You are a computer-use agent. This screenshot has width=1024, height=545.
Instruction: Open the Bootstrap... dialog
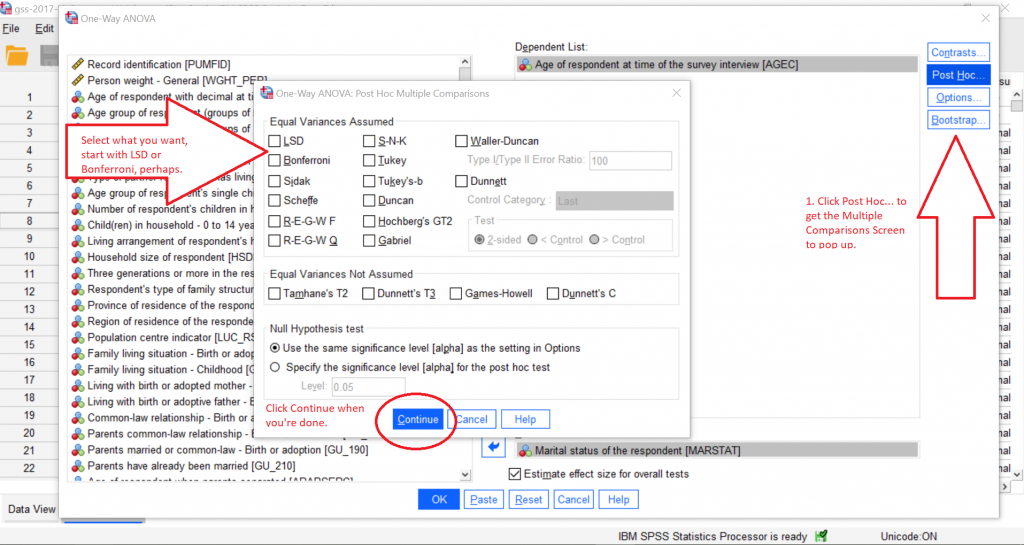point(958,120)
